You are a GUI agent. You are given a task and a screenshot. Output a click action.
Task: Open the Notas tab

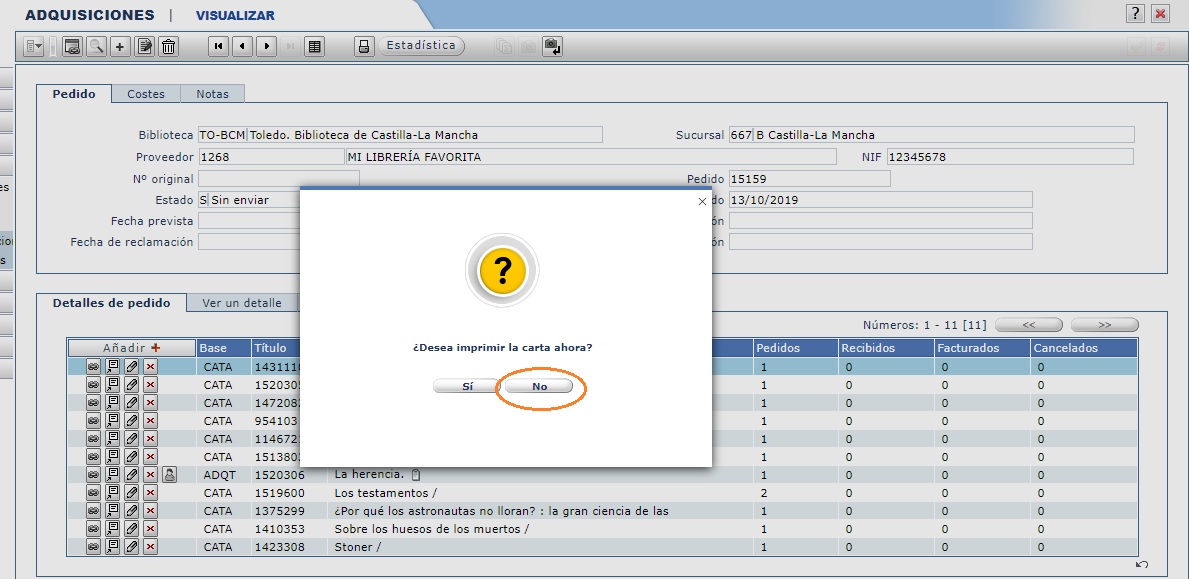(x=212, y=94)
